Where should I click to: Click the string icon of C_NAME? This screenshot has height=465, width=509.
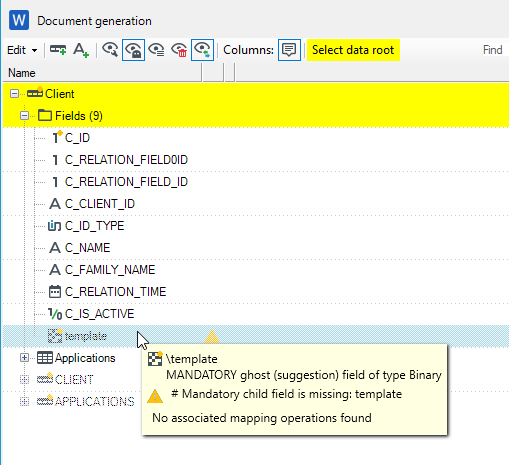[x=55, y=248]
